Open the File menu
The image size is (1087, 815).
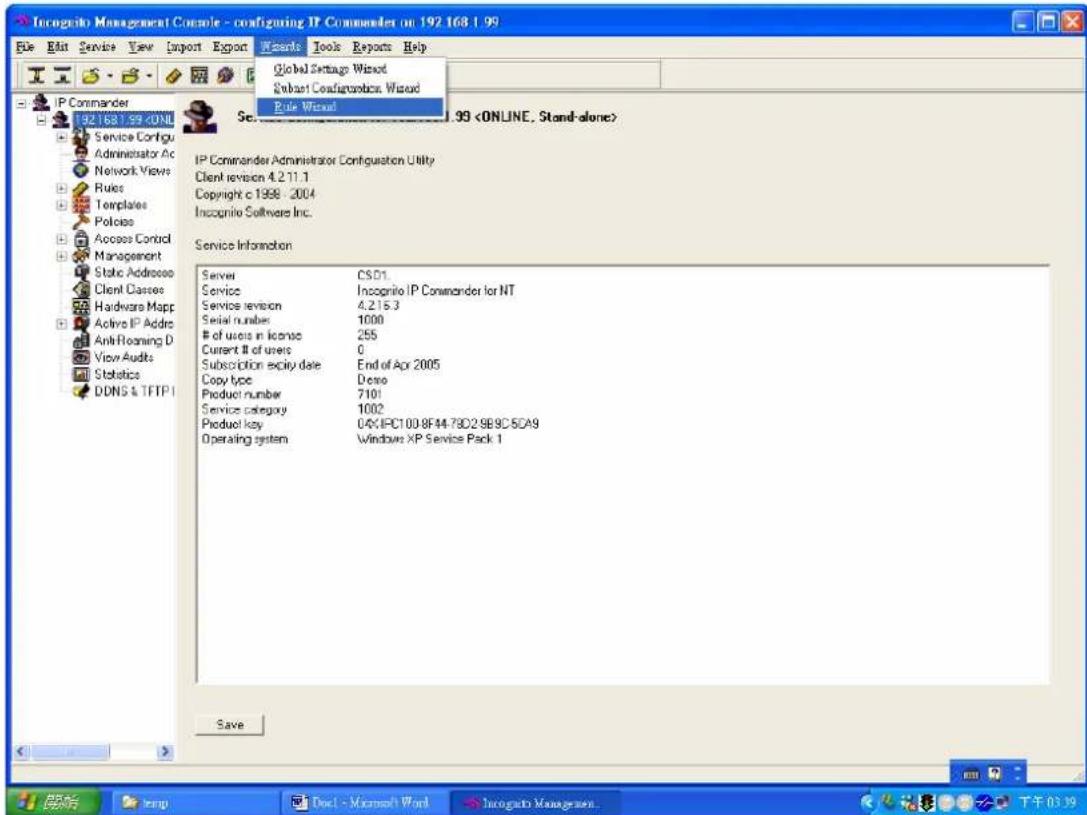24,47
